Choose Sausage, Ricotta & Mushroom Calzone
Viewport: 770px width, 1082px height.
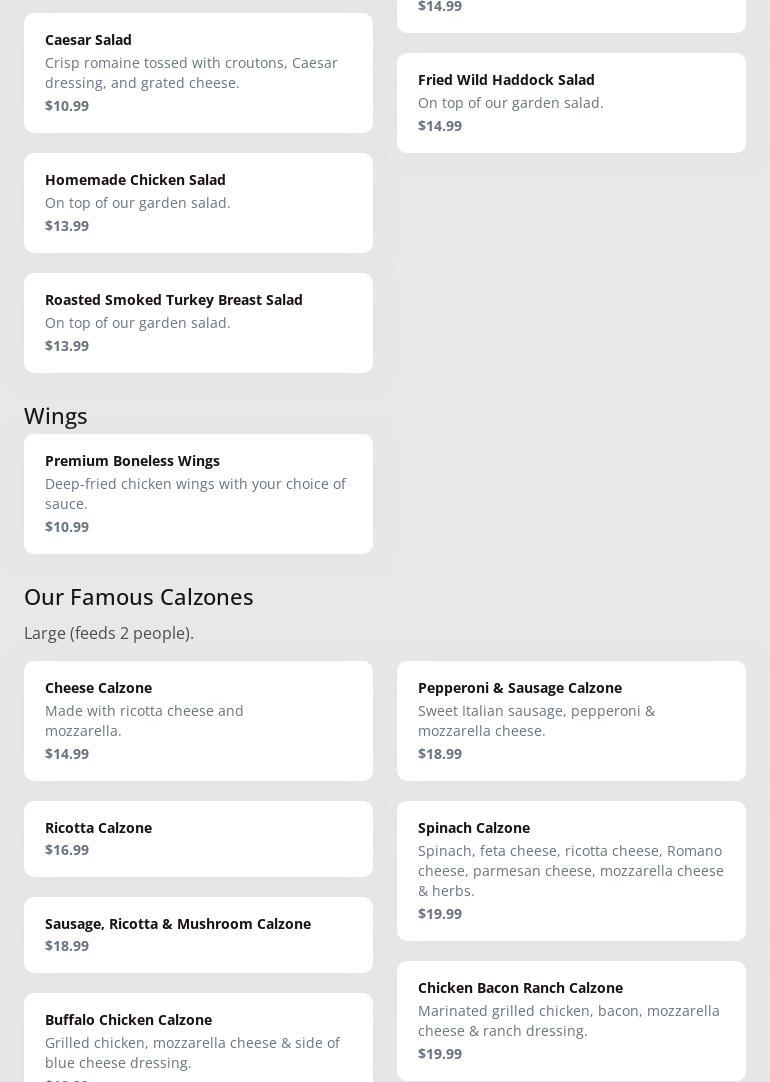click(198, 934)
